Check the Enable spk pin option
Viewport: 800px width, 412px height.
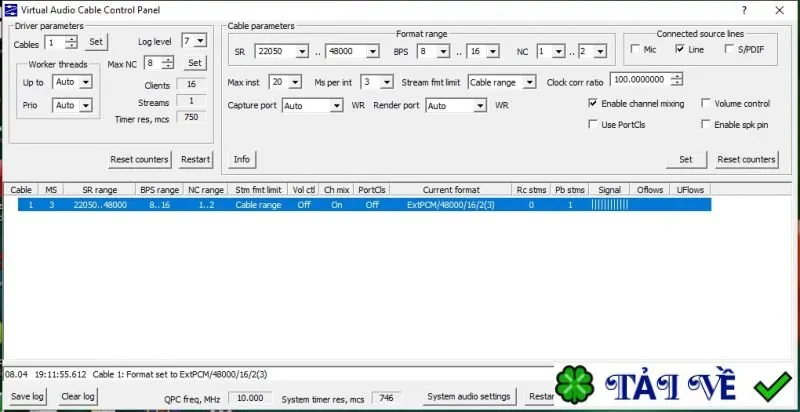coord(706,124)
